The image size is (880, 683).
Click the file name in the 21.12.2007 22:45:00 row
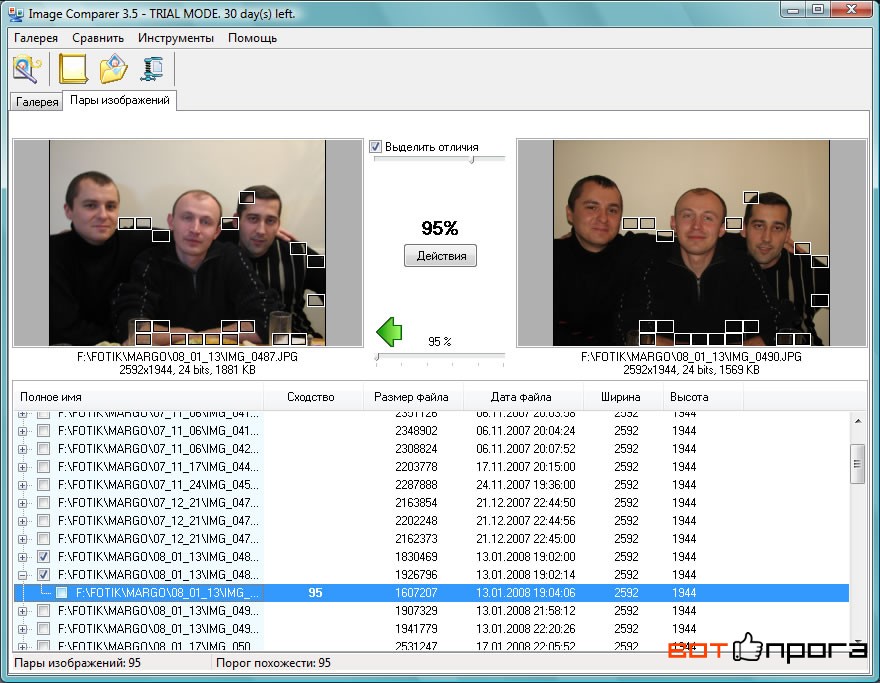tap(158, 539)
